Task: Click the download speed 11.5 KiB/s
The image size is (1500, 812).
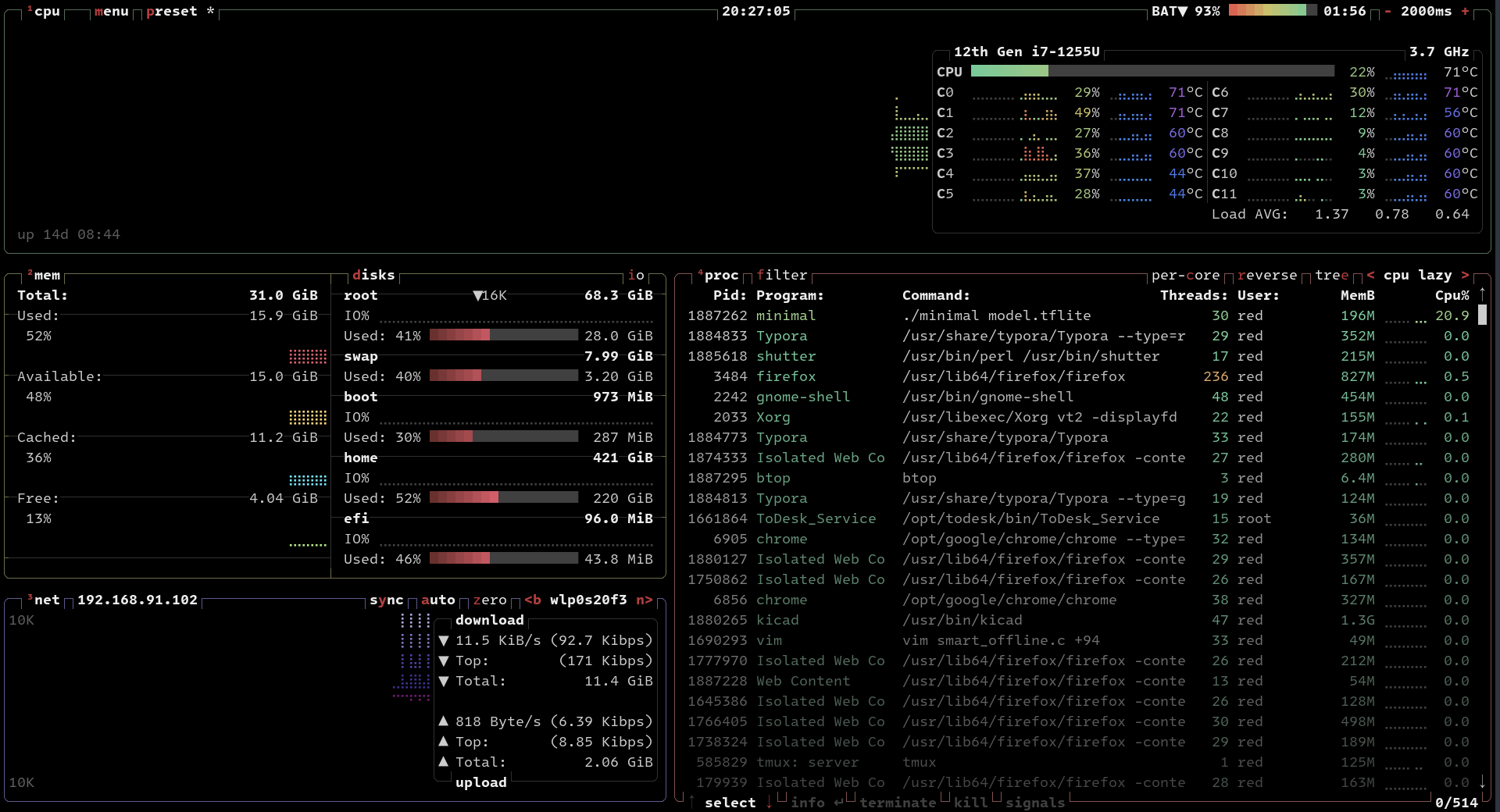Action: click(x=498, y=640)
